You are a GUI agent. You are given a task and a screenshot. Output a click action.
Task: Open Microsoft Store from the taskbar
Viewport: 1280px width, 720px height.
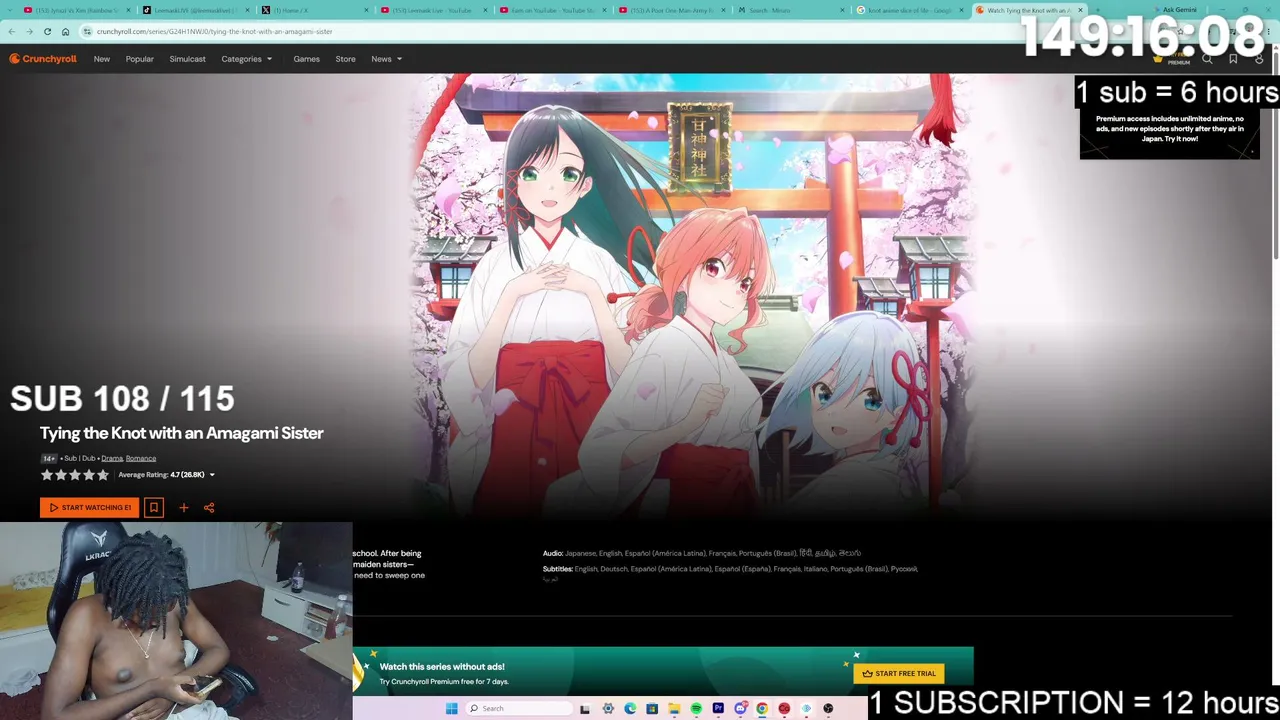pyautogui.click(x=652, y=709)
